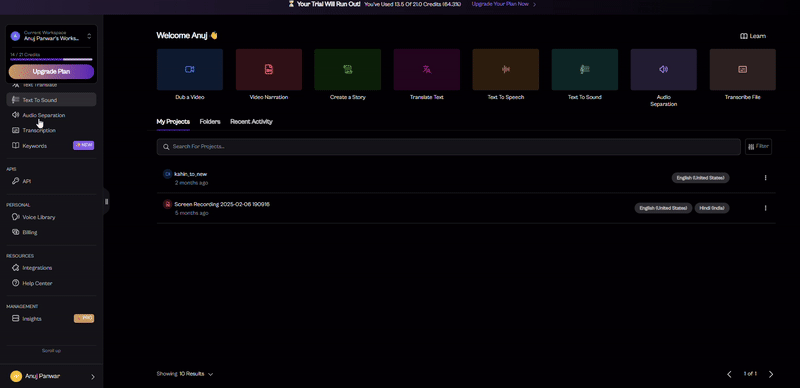Click the workspace avatar icon
The image size is (800, 388).
(15, 36)
